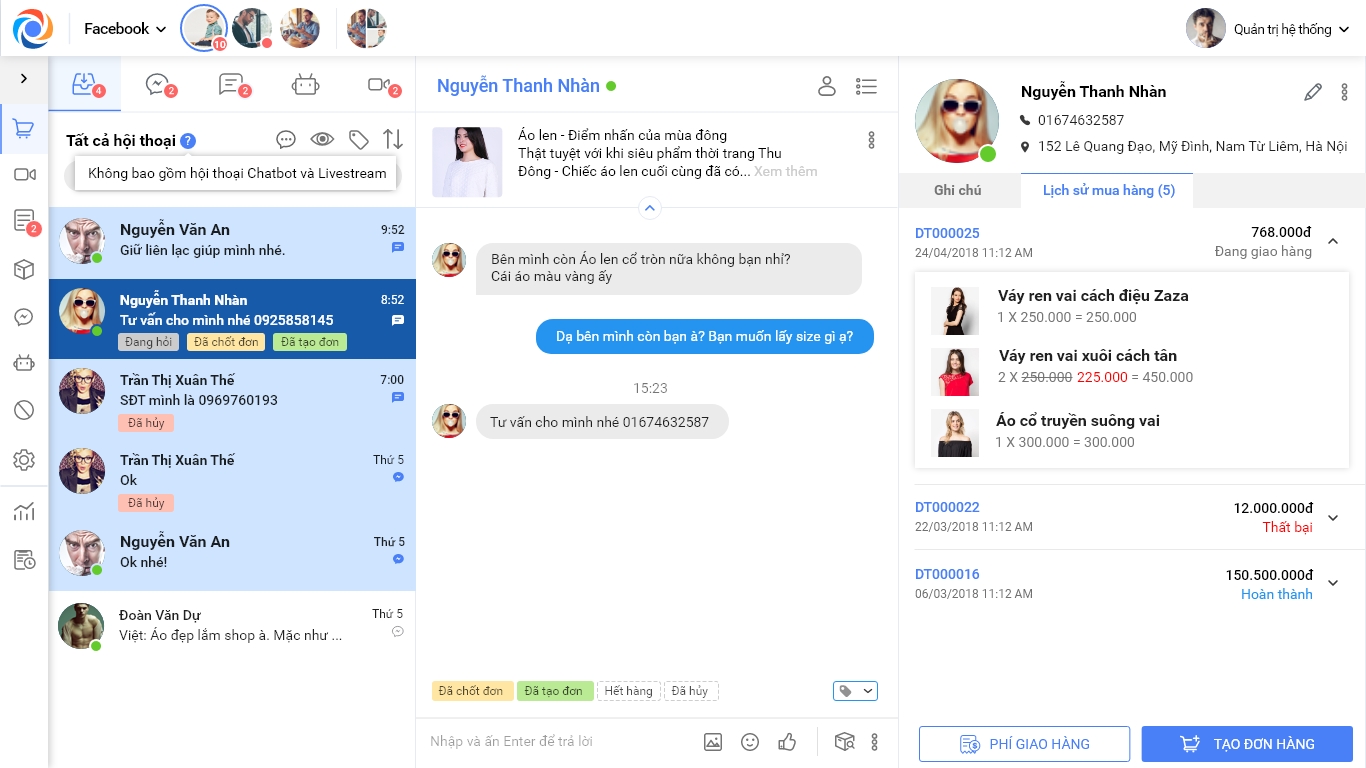Open the settings gear in the sidebar
This screenshot has width=1366, height=768.
pos(24,460)
